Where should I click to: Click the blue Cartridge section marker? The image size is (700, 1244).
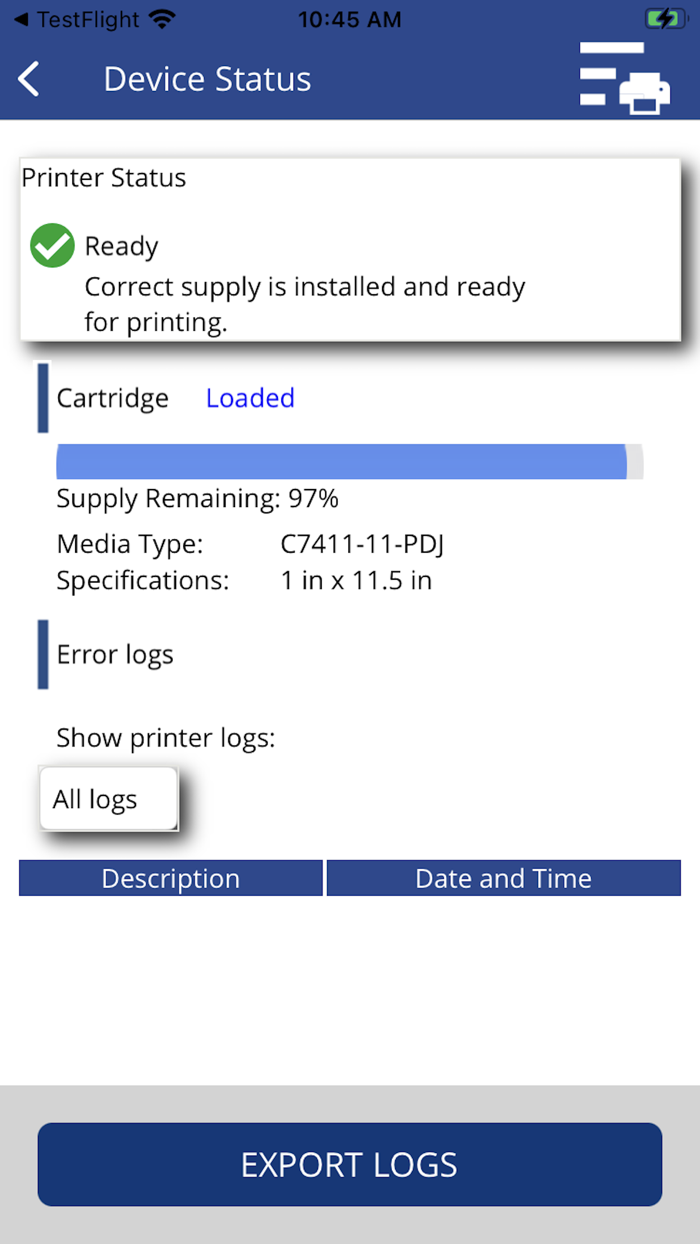pyautogui.click(x=41, y=397)
